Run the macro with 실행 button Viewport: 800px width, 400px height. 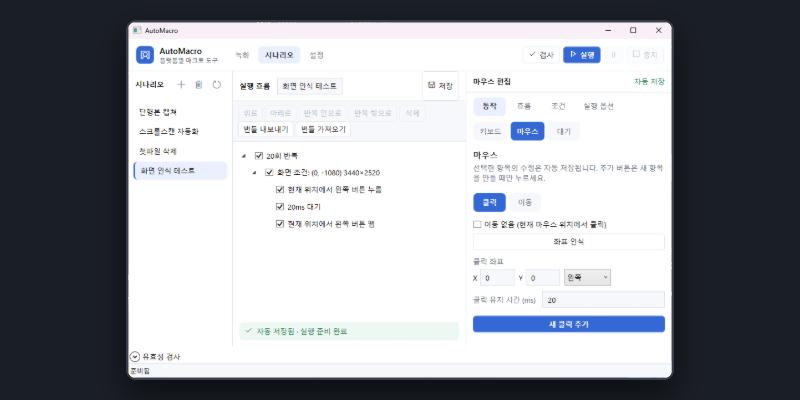[x=582, y=55]
